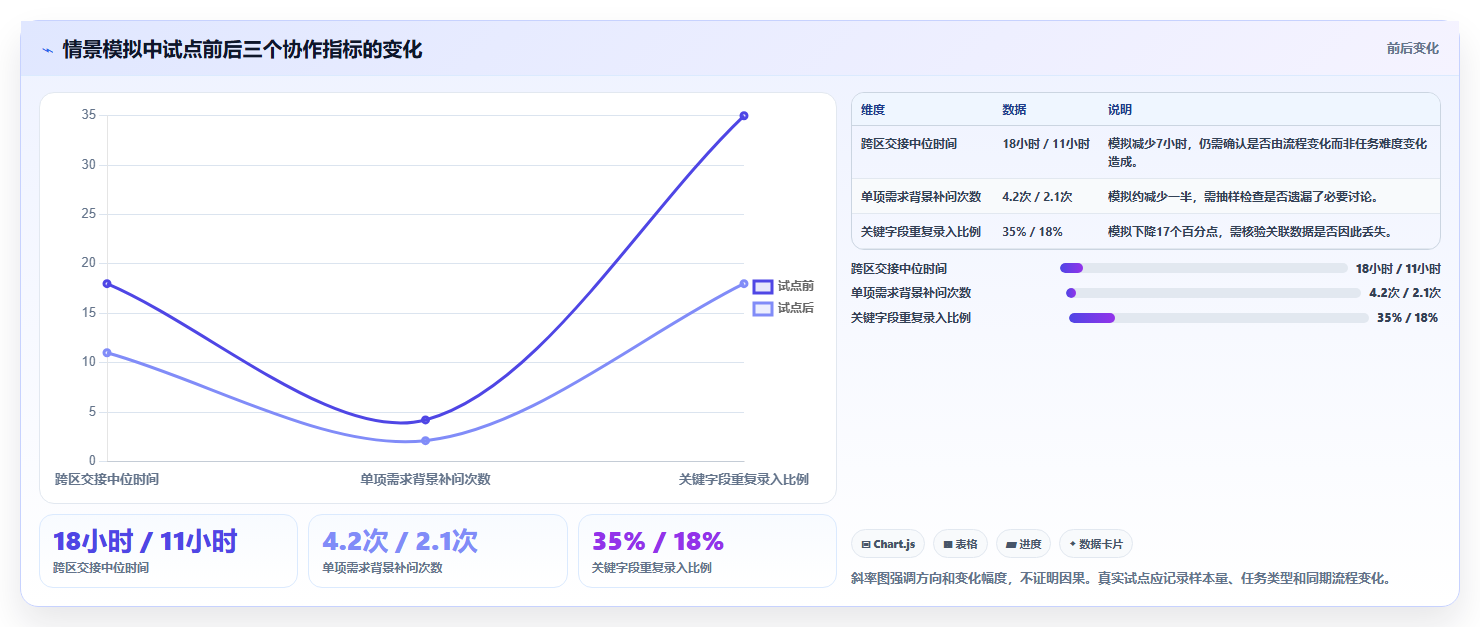This screenshot has height=627, width=1480.
Task: Click the x-axis label 跨区交接中位时间
Action: pos(107,479)
